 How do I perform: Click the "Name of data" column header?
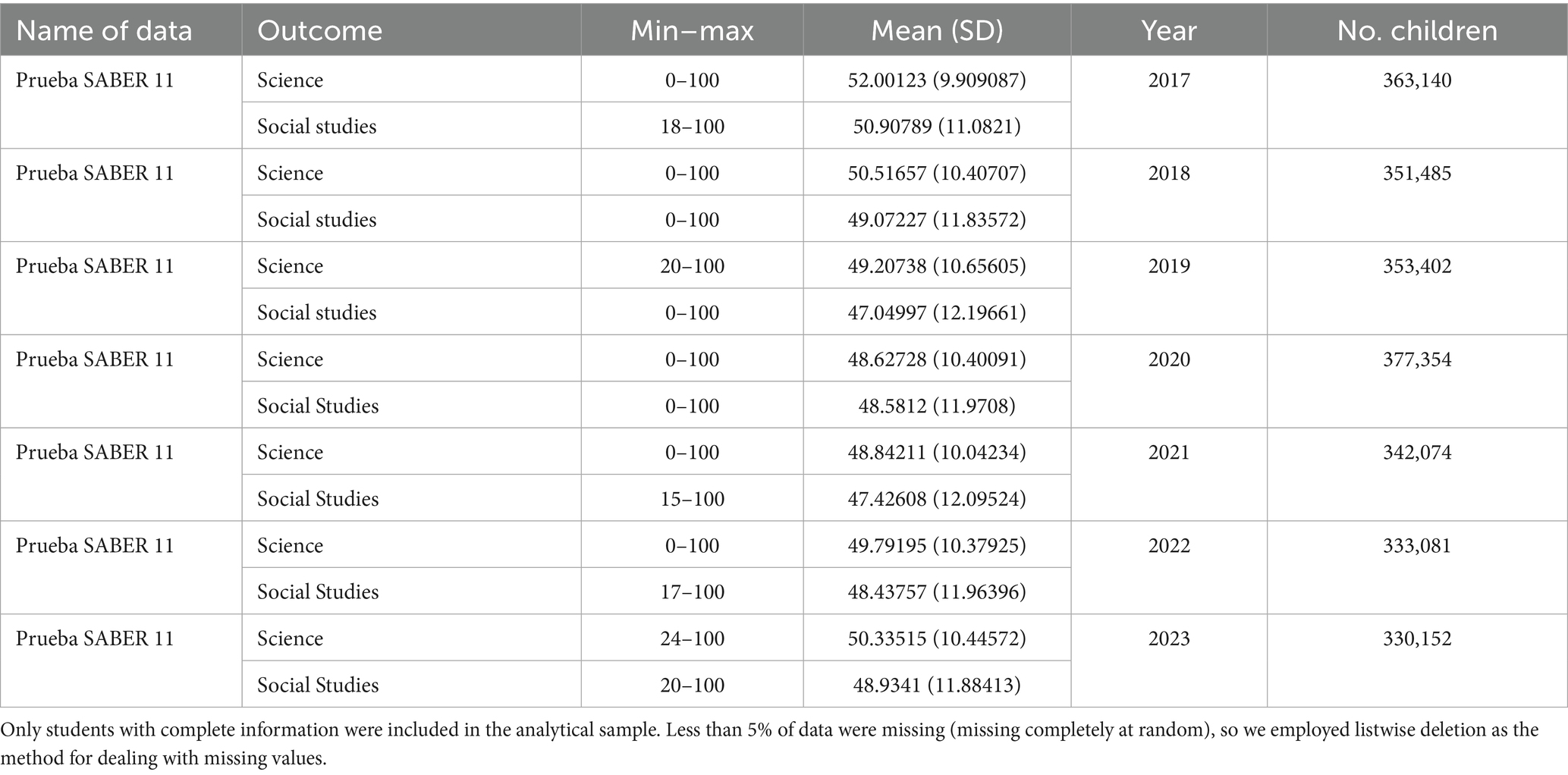pos(104,31)
